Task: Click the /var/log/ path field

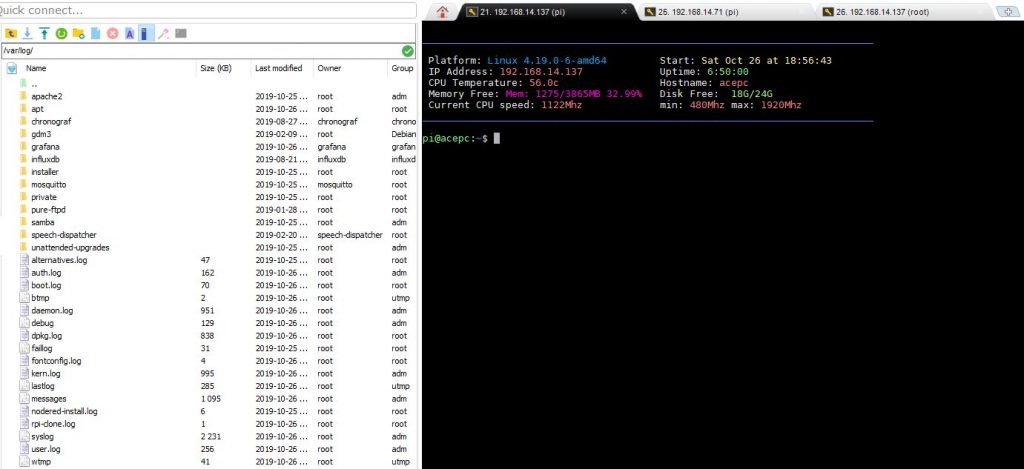Action: pyautogui.click(x=200, y=51)
